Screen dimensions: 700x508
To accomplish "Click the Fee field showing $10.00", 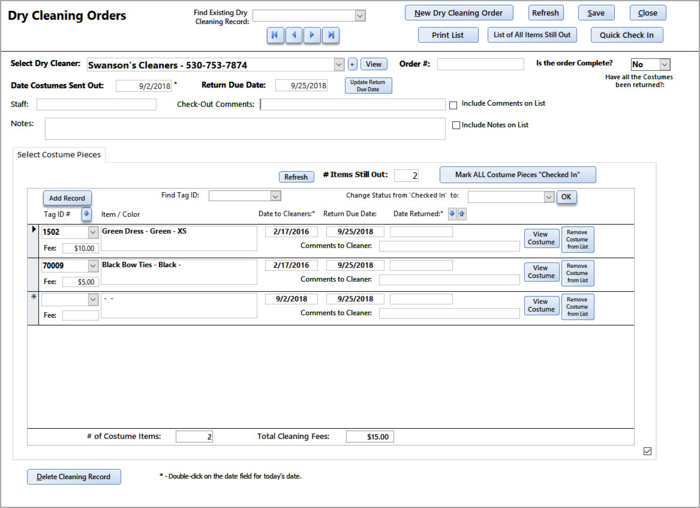I will tap(80, 248).
